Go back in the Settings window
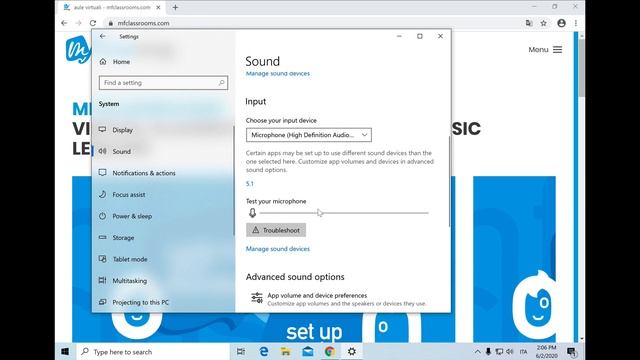 tap(102, 36)
